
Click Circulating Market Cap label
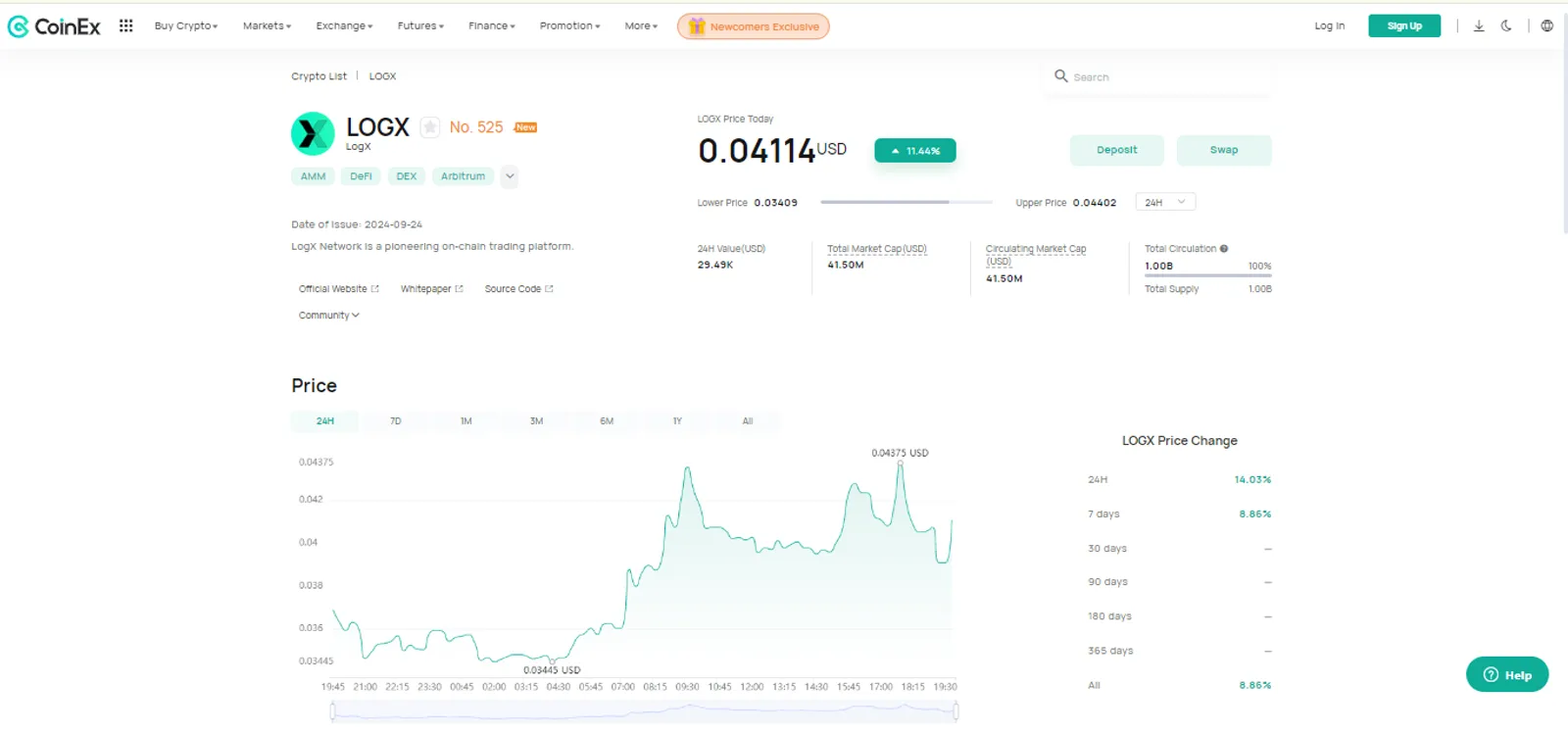pos(1036,255)
